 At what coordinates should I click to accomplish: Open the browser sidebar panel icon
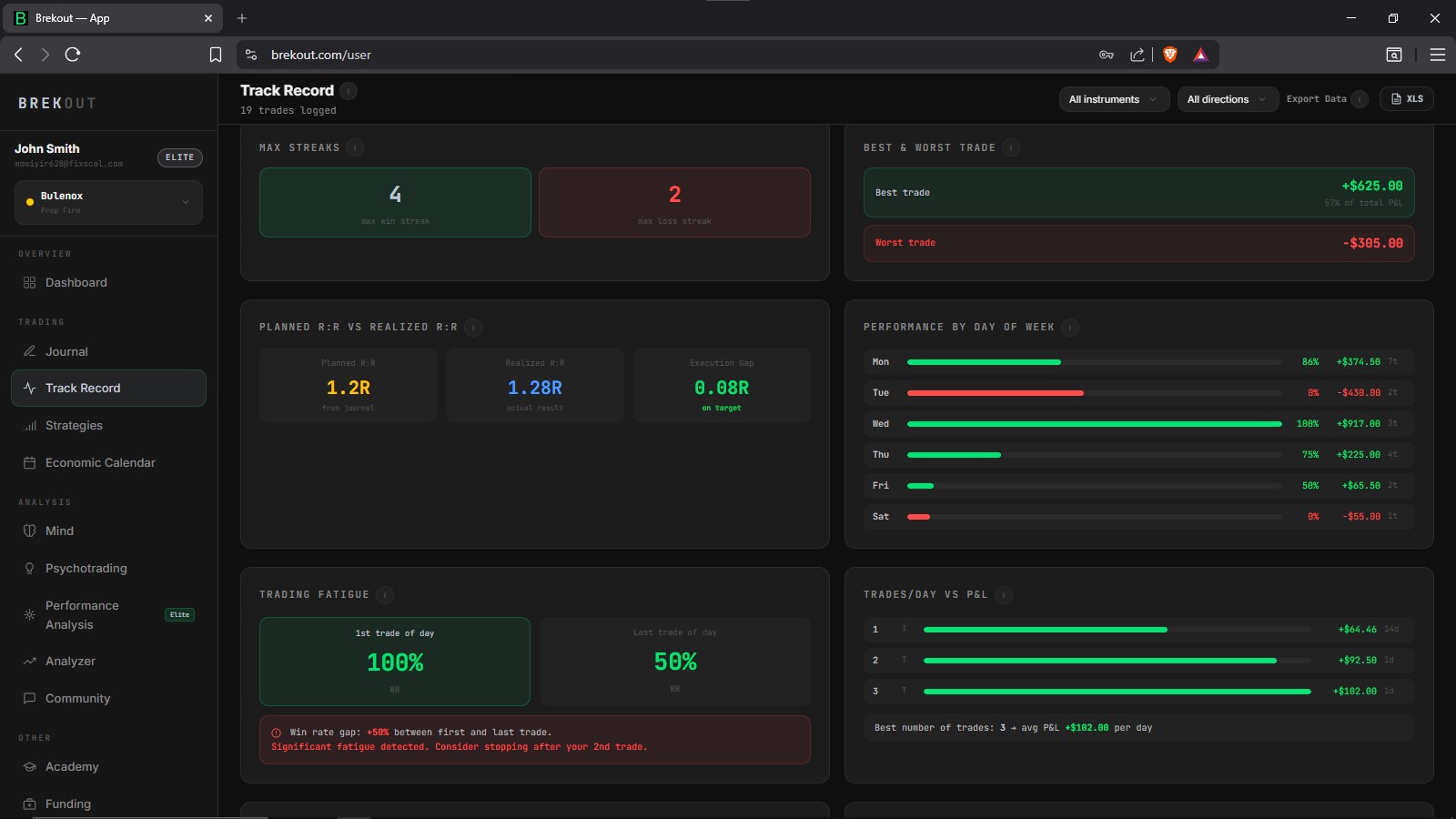tap(1394, 55)
